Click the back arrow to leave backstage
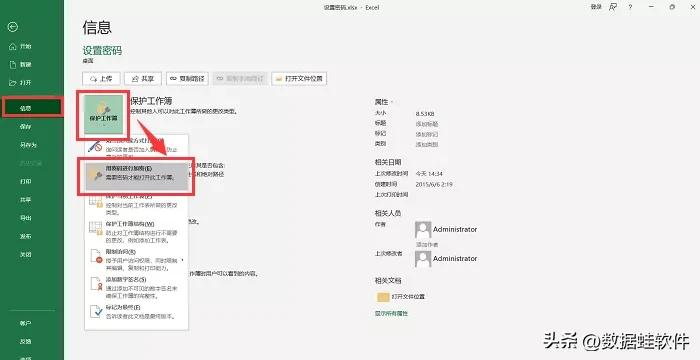This screenshot has height=360, width=700. [12, 28]
